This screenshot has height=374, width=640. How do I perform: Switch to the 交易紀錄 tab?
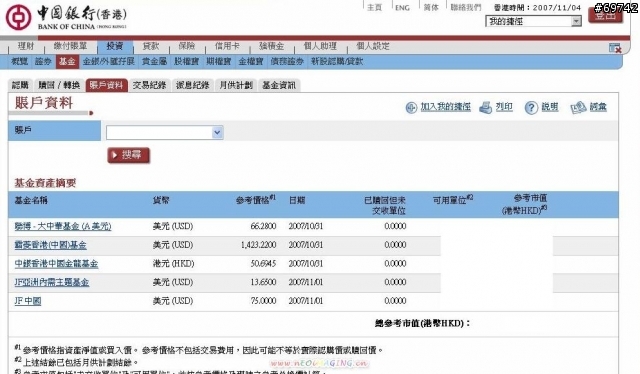(149, 85)
